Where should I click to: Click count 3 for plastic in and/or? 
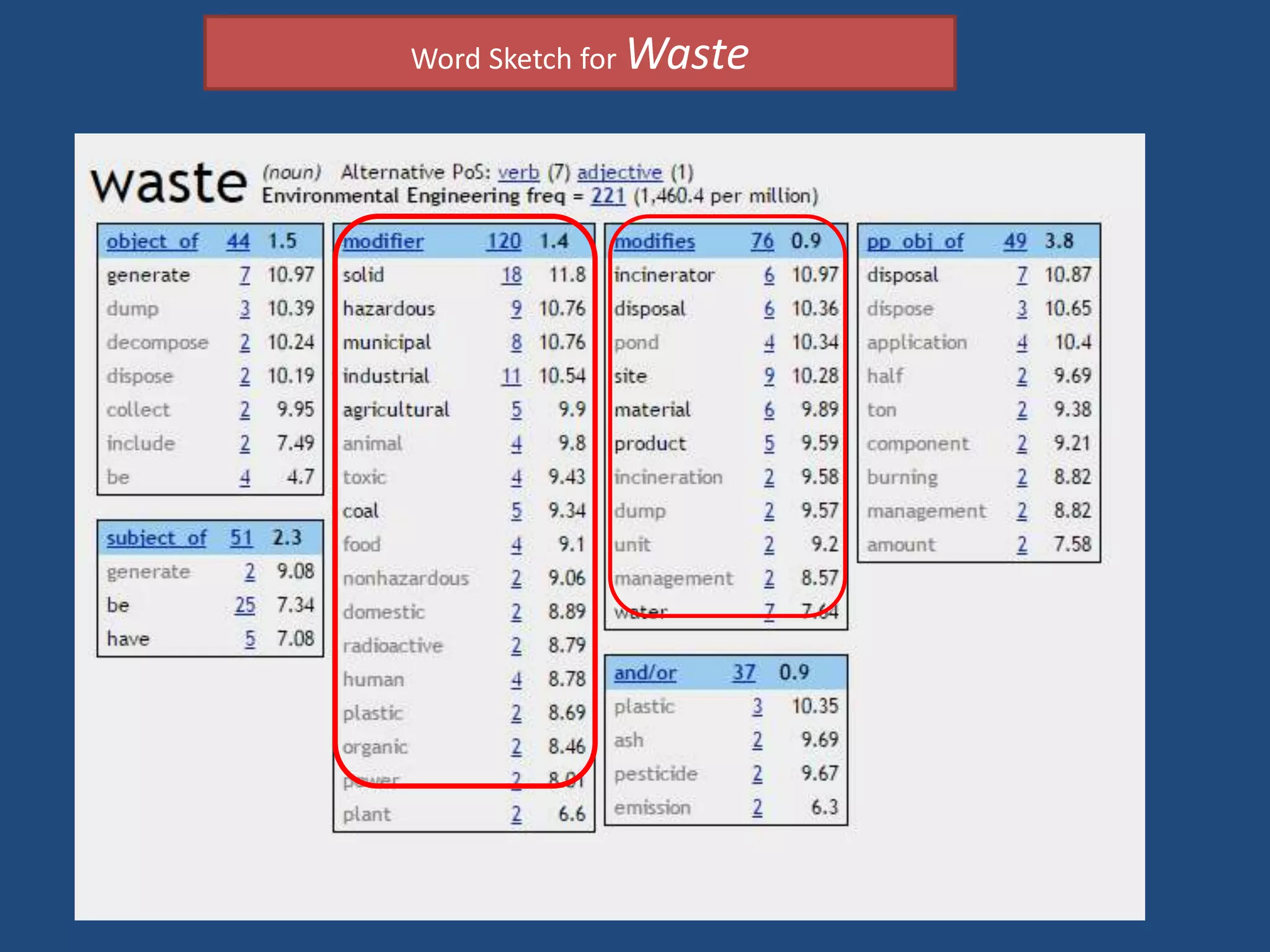point(757,706)
